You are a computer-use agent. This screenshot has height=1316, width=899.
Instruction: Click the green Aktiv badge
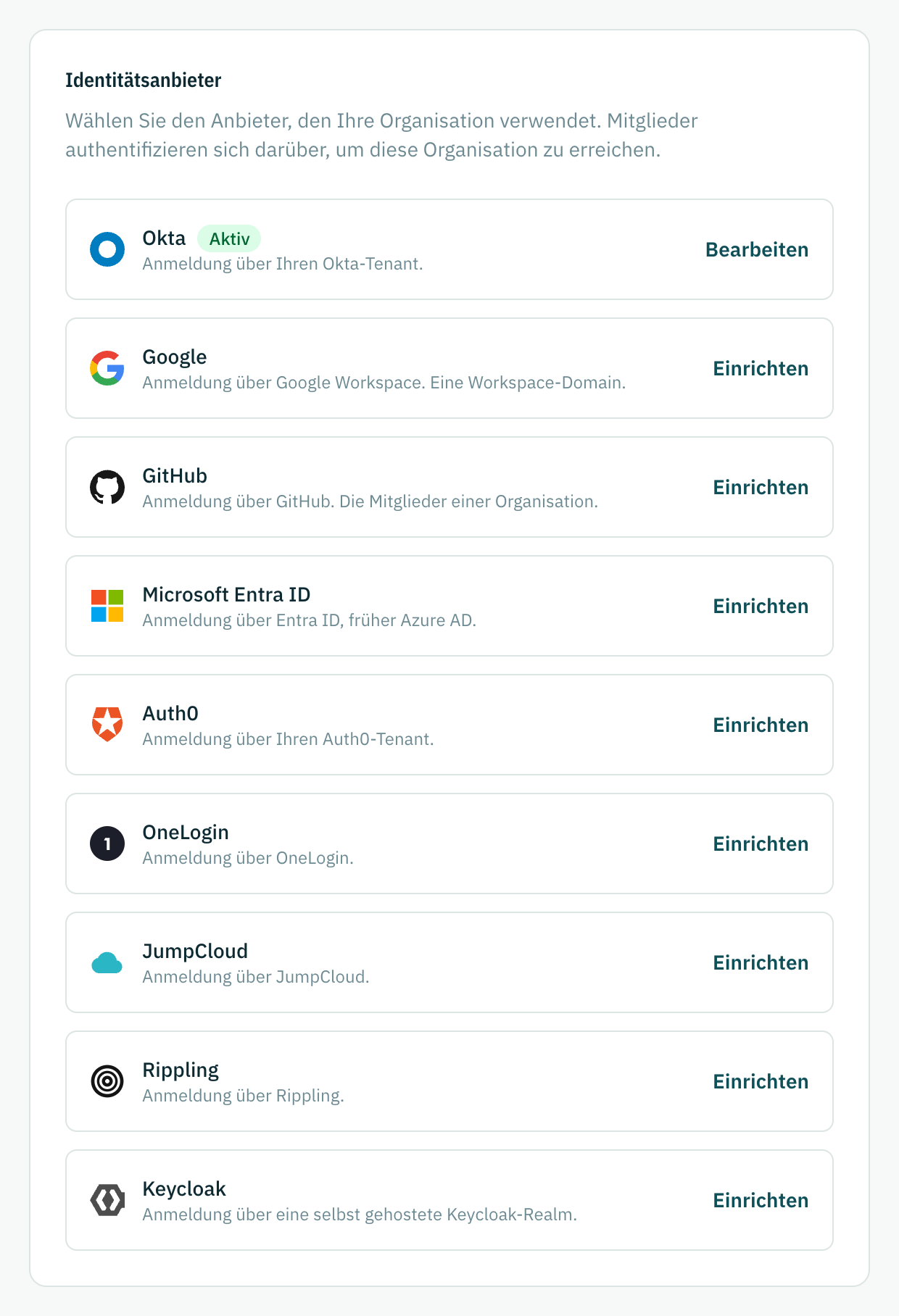(229, 238)
